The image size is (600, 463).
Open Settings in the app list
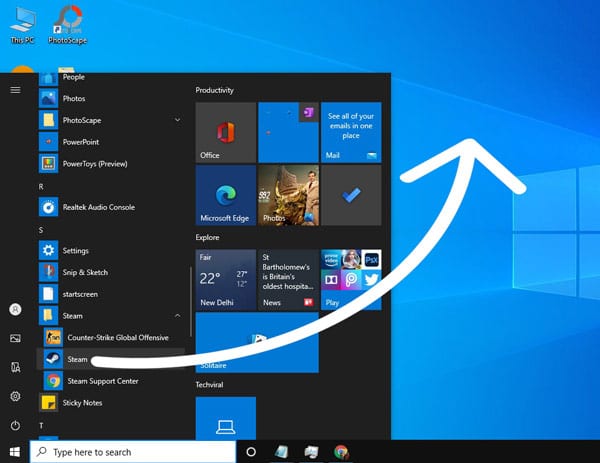[x=111, y=251]
